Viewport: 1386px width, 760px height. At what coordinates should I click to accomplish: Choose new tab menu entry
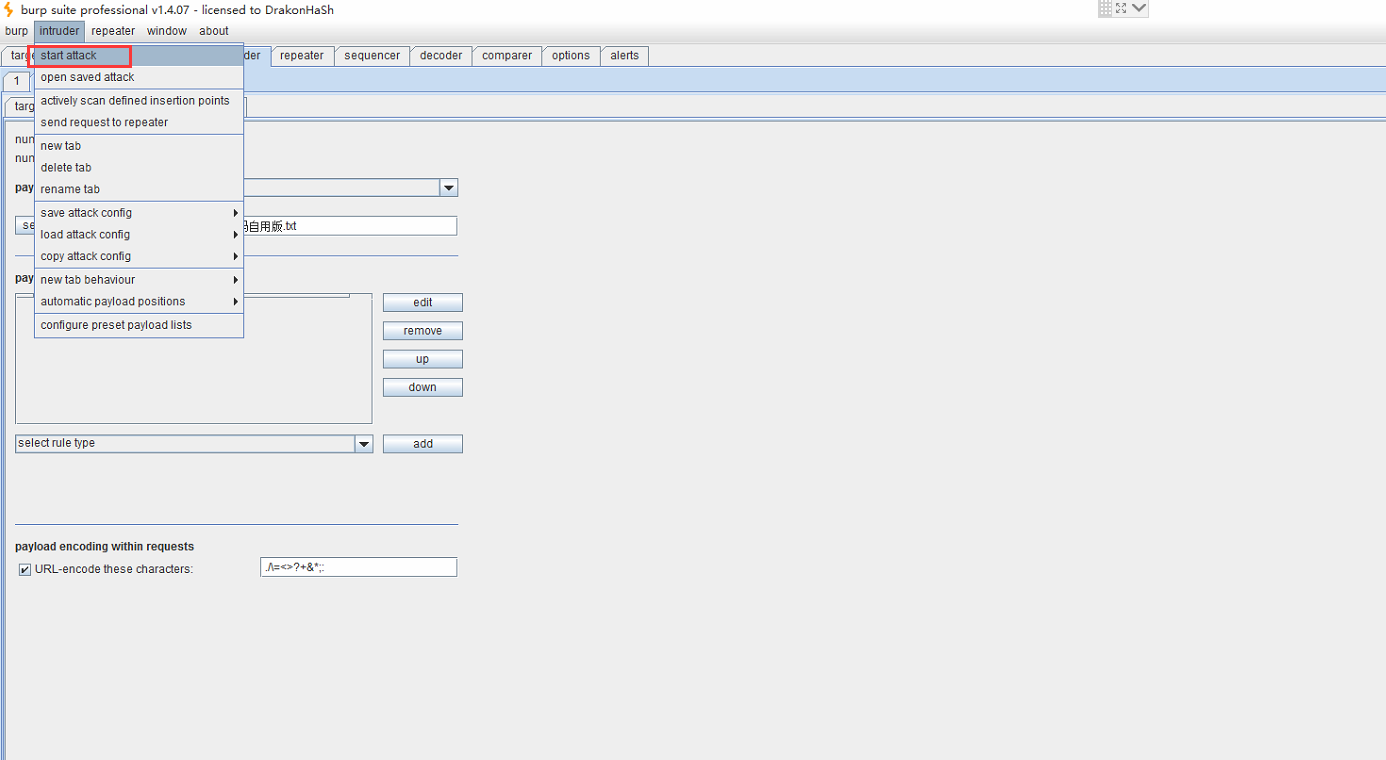pos(139,146)
